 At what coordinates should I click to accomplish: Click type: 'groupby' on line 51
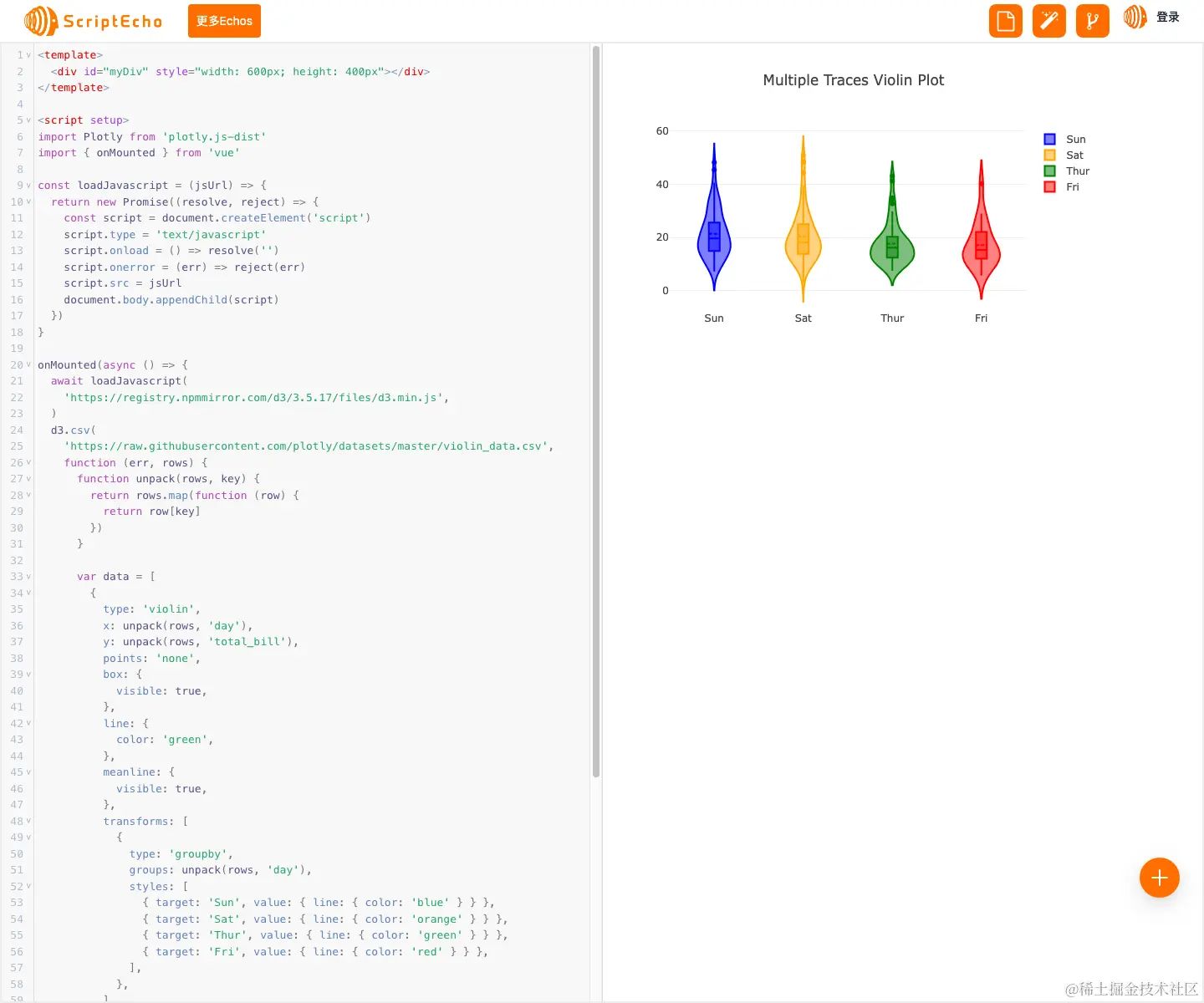pos(178,854)
